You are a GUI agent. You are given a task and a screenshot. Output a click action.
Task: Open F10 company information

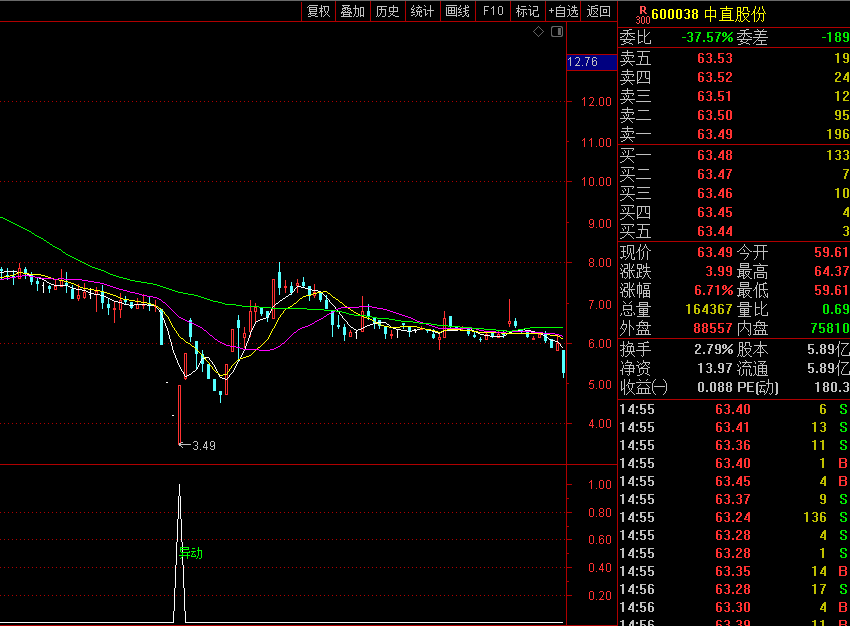(492, 11)
